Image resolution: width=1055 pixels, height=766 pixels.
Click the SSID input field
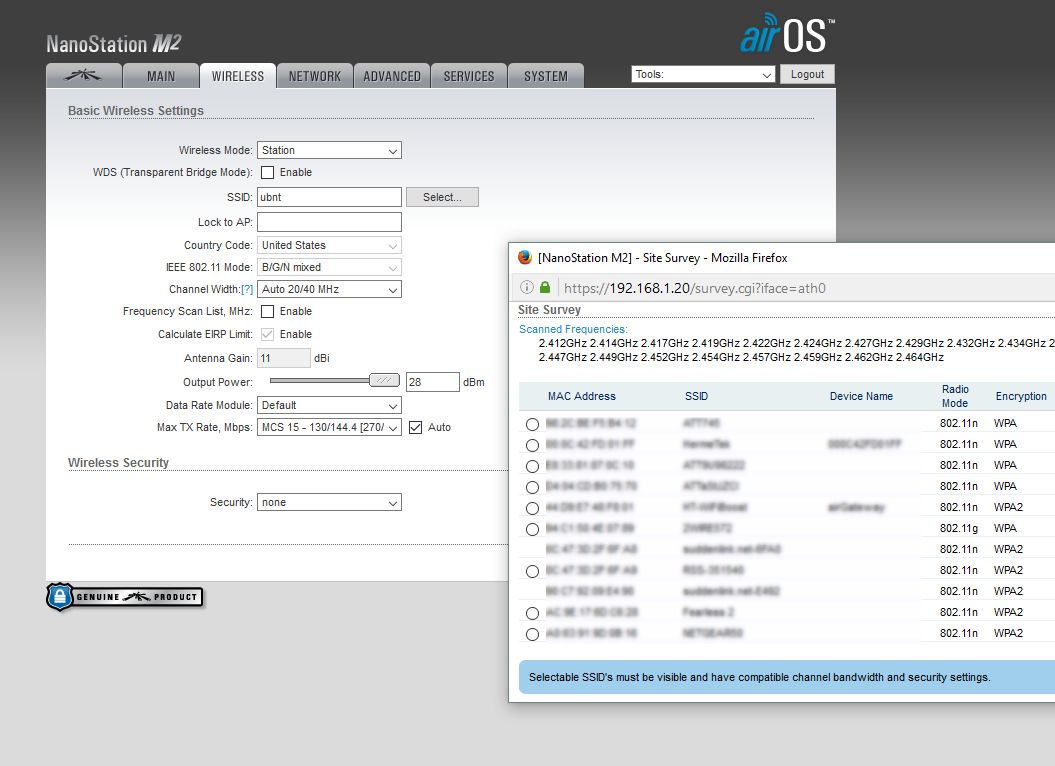pyautogui.click(x=329, y=197)
